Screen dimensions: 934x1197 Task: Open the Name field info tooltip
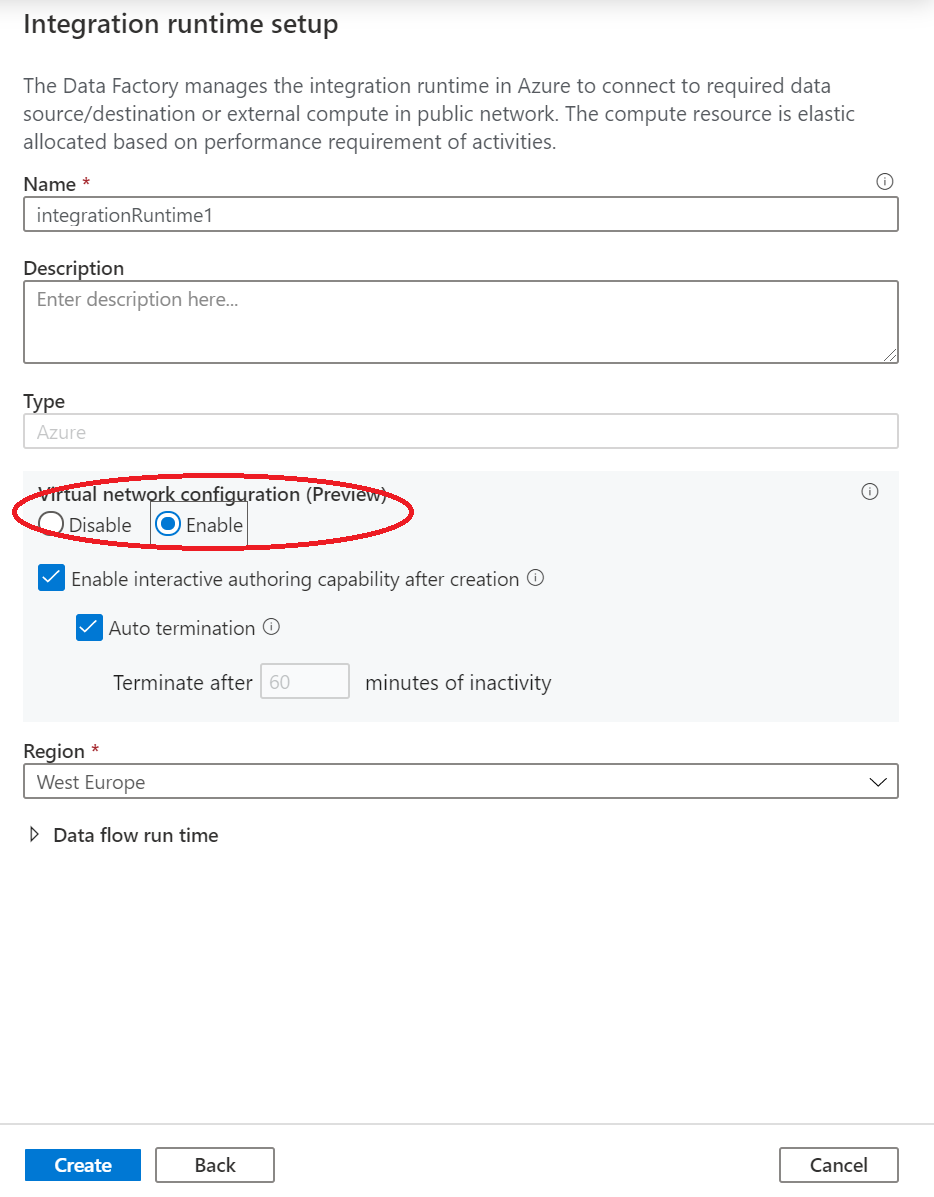pyautogui.click(x=884, y=182)
